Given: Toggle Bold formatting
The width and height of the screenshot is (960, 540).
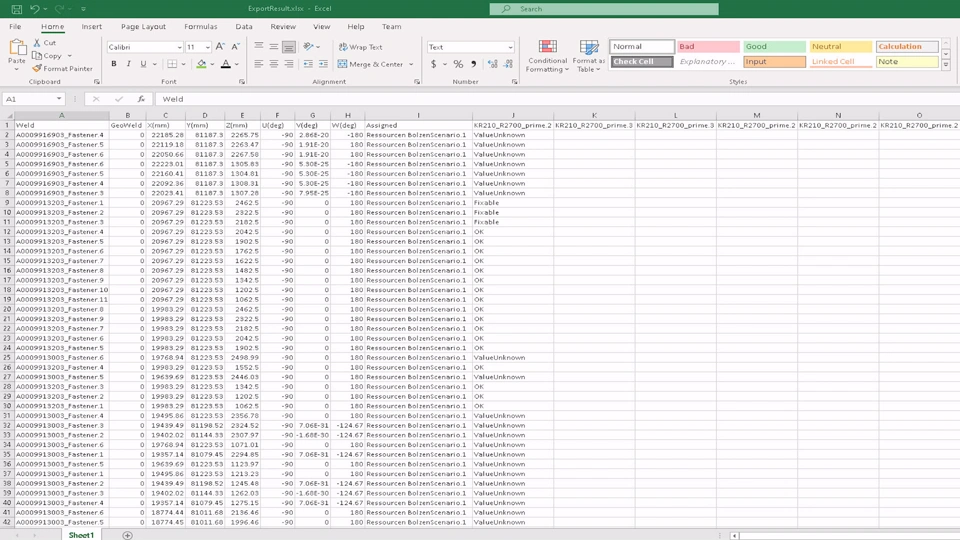Looking at the screenshot, I should 114,64.
